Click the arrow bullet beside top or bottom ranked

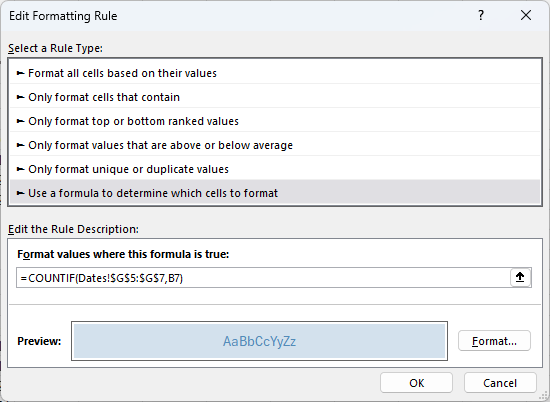pyautogui.click(x=21, y=121)
